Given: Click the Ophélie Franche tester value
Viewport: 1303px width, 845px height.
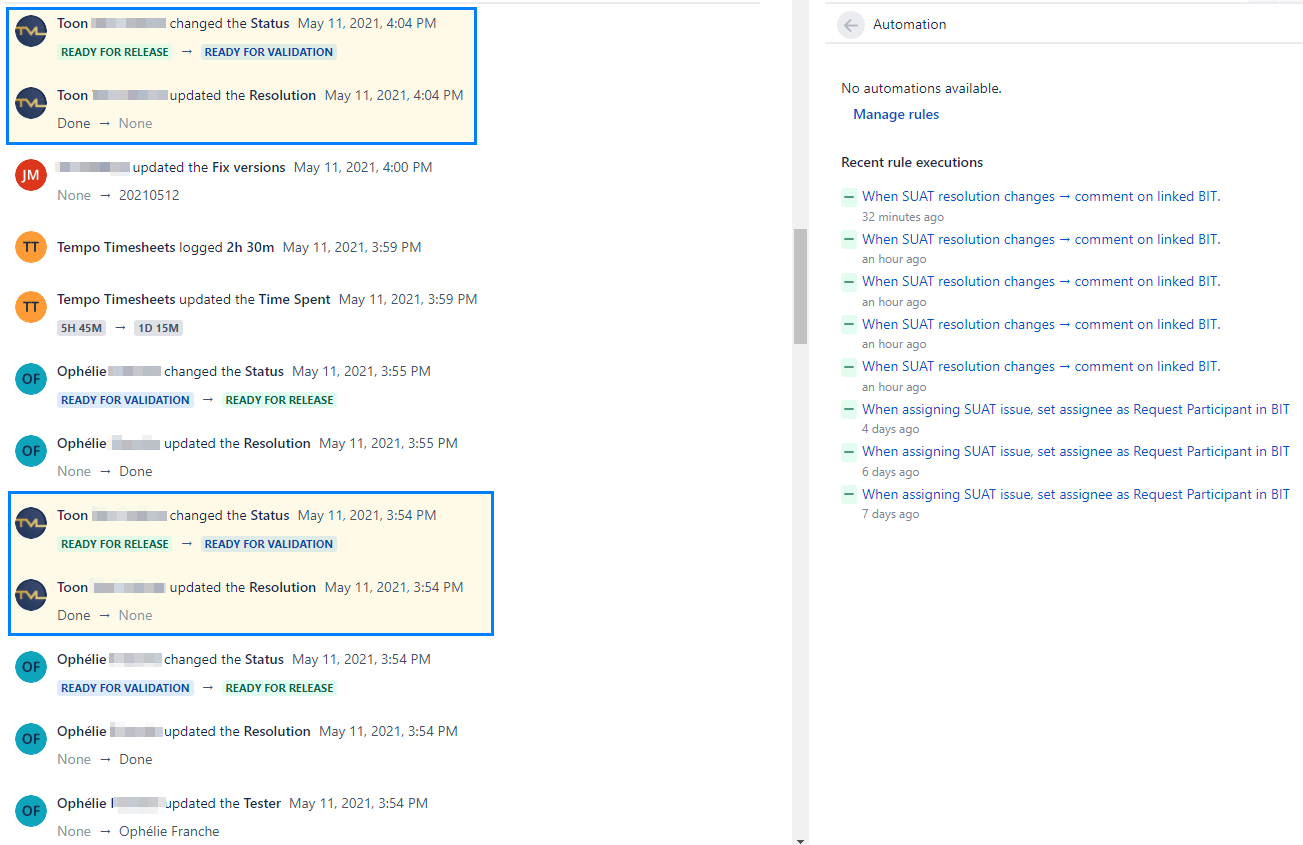Looking at the screenshot, I should (x=169, y=831).
